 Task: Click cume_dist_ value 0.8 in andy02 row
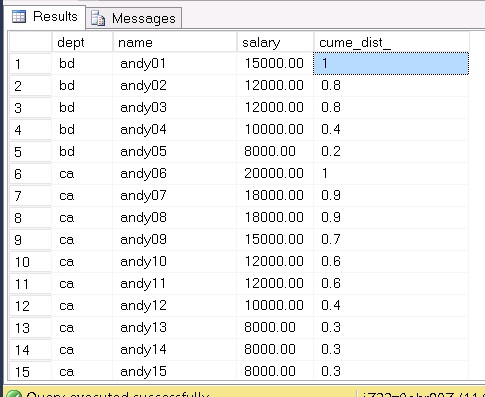coord(391,85)
